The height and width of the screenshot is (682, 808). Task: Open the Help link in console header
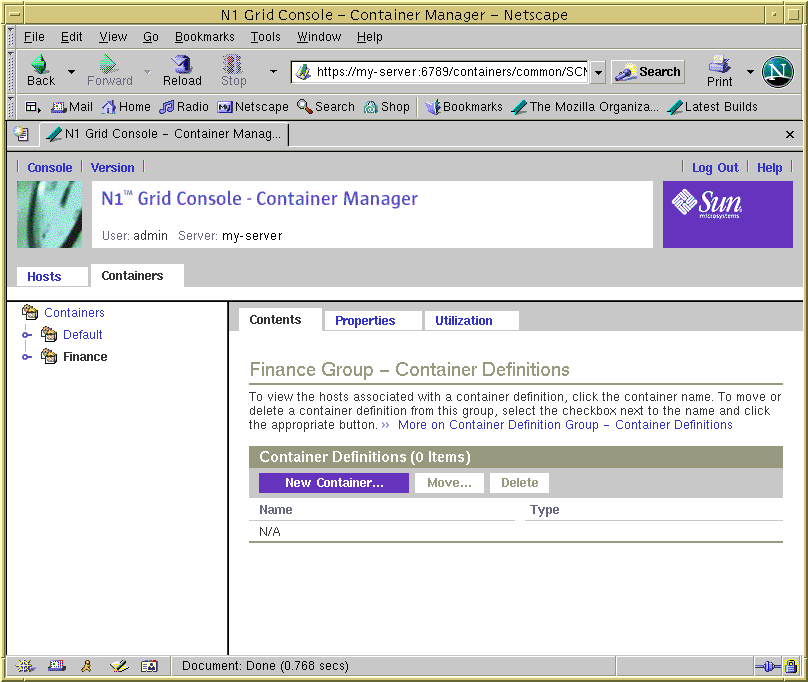769,168
